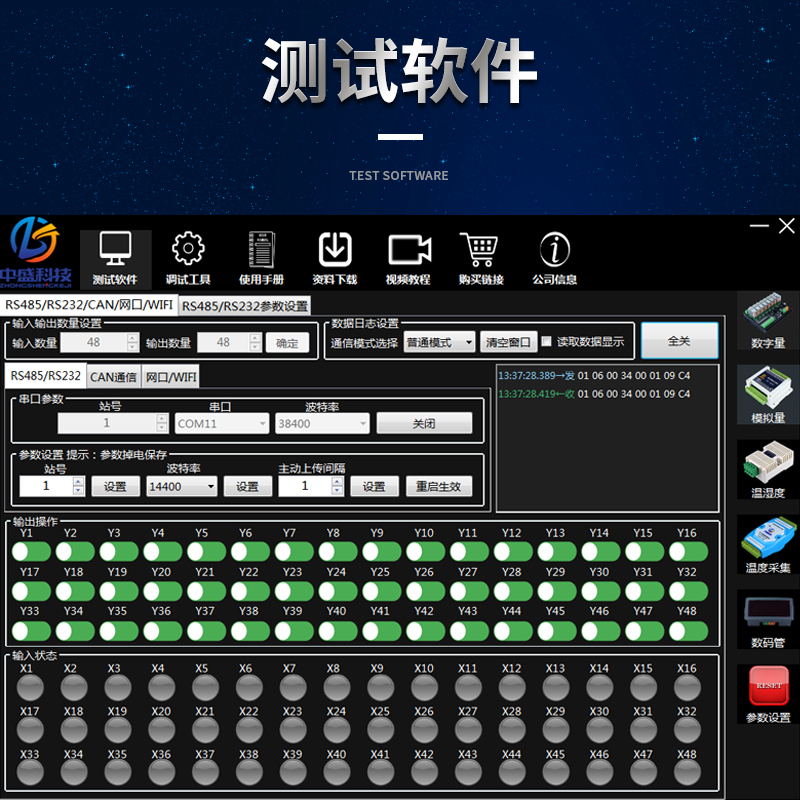This screenshot has width=800, height=800.
Task: Click the red RESET 参数设置 icon
Action: (x=768, y=694)
